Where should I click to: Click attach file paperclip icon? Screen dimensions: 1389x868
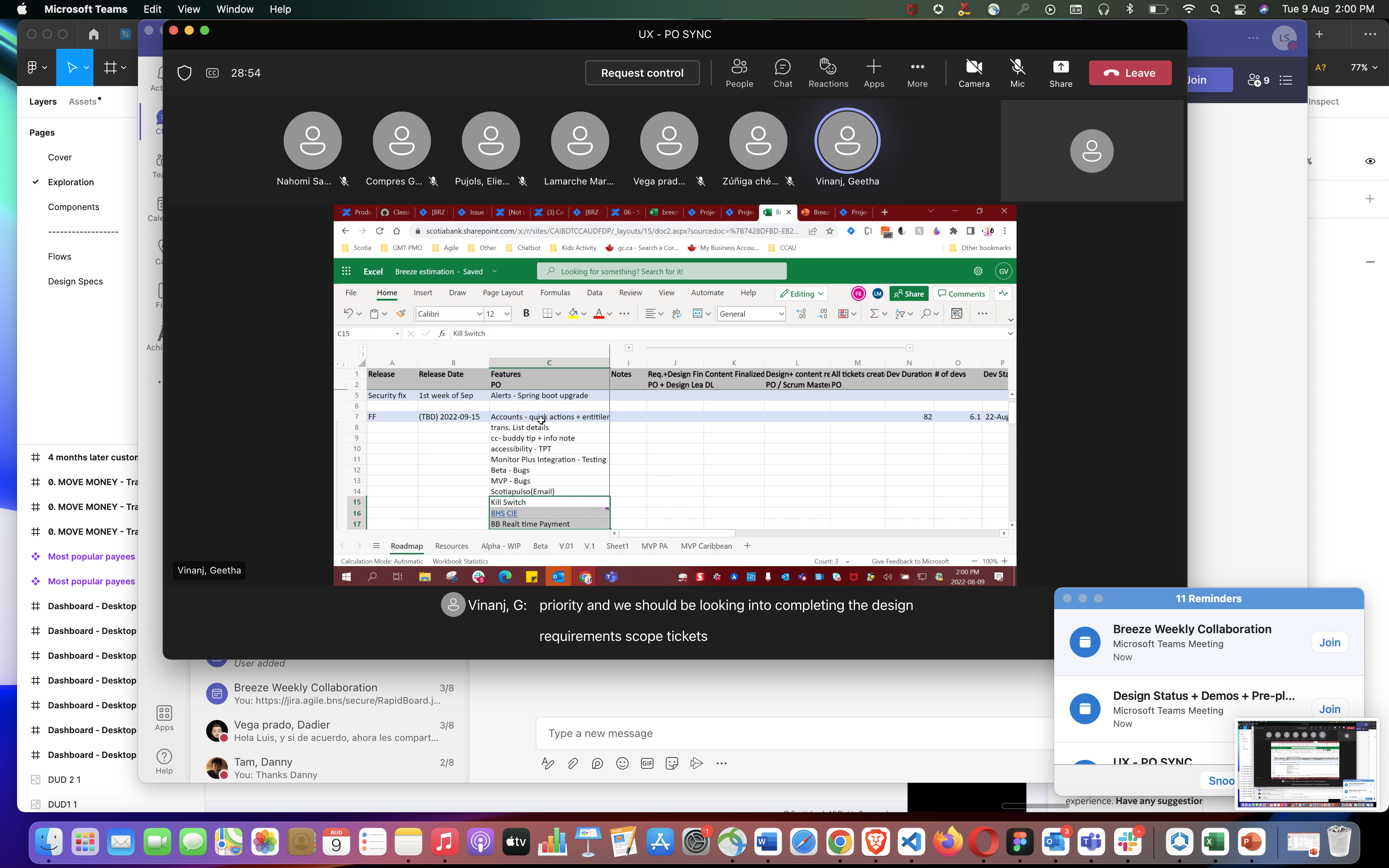(x=572, y=763)
